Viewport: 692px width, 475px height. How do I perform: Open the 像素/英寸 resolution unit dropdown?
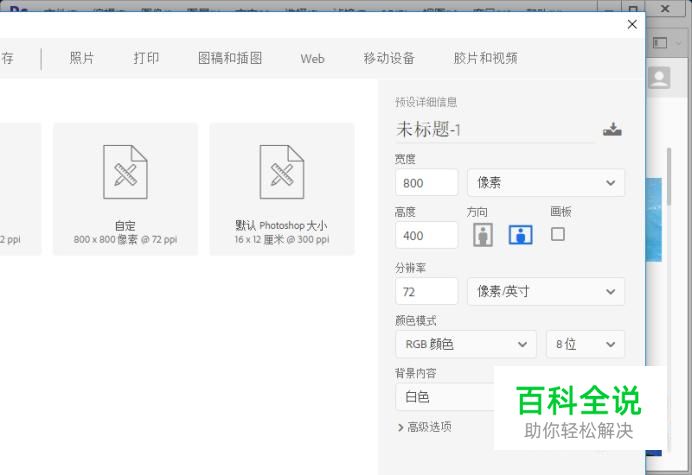click(546, 291)
